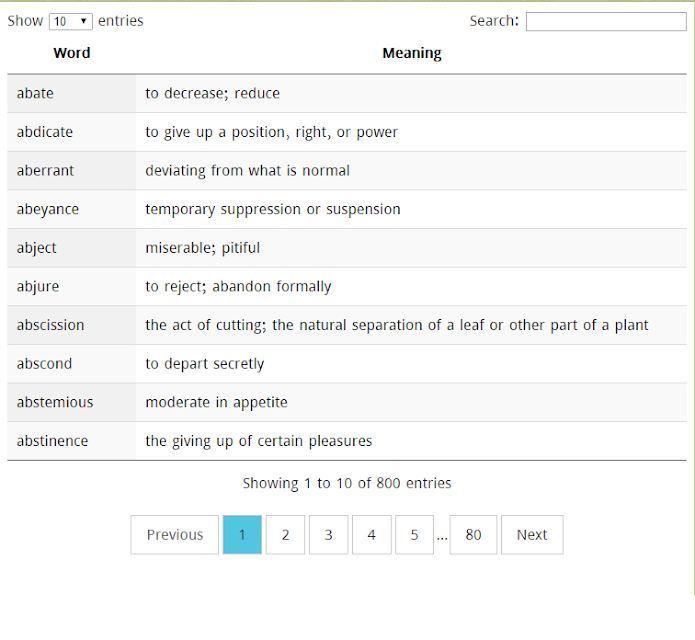
Task: Go to page 2
Action: (x=285, y=535)
